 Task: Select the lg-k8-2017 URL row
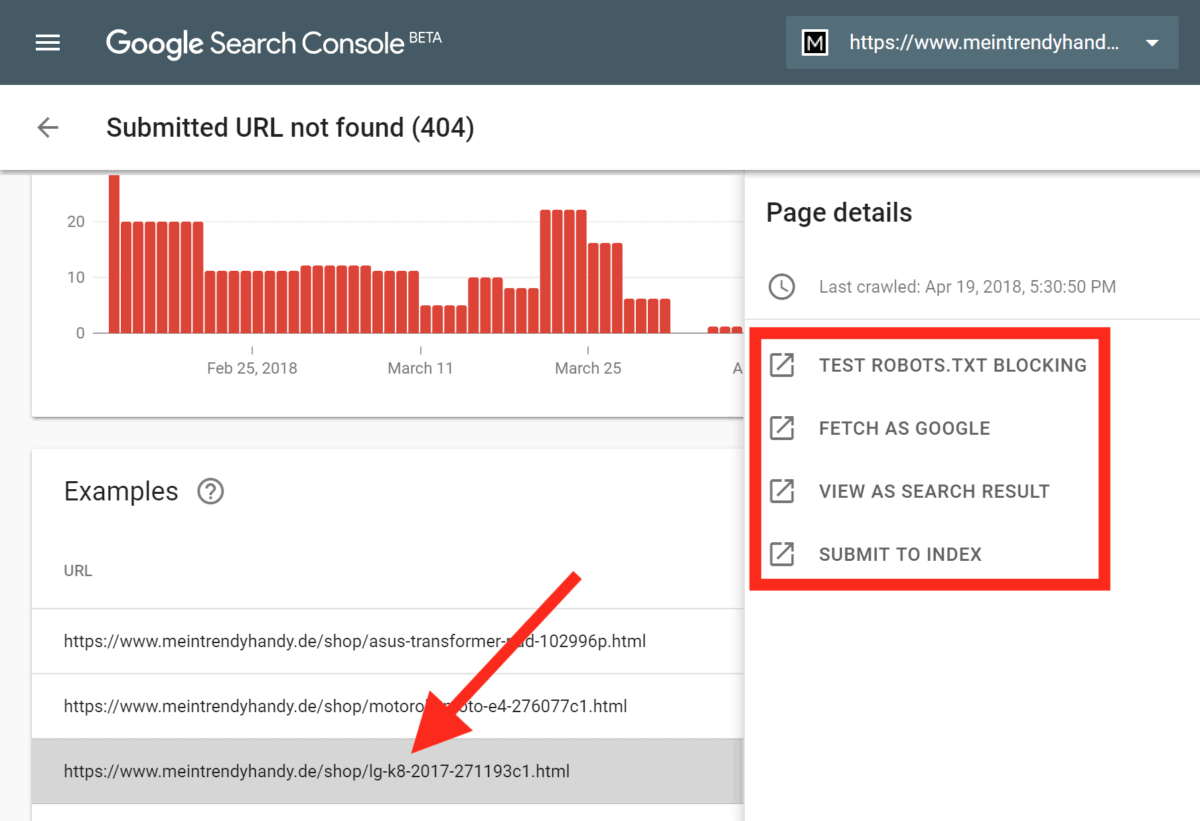tap(388, 771)
